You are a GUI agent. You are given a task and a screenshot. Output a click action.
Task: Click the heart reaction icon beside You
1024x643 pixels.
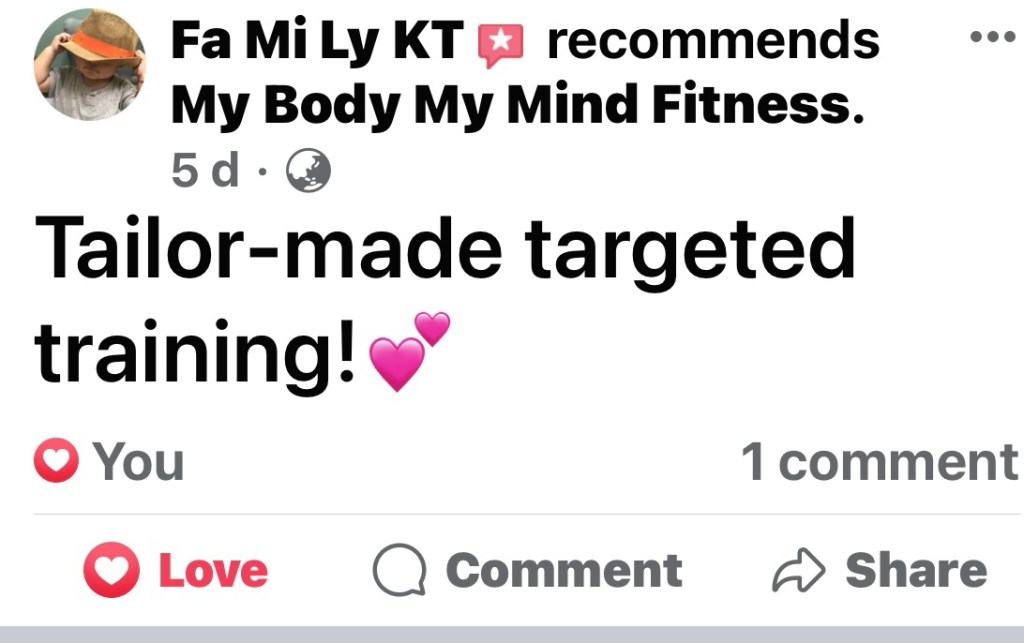click(x=56, y=460)
